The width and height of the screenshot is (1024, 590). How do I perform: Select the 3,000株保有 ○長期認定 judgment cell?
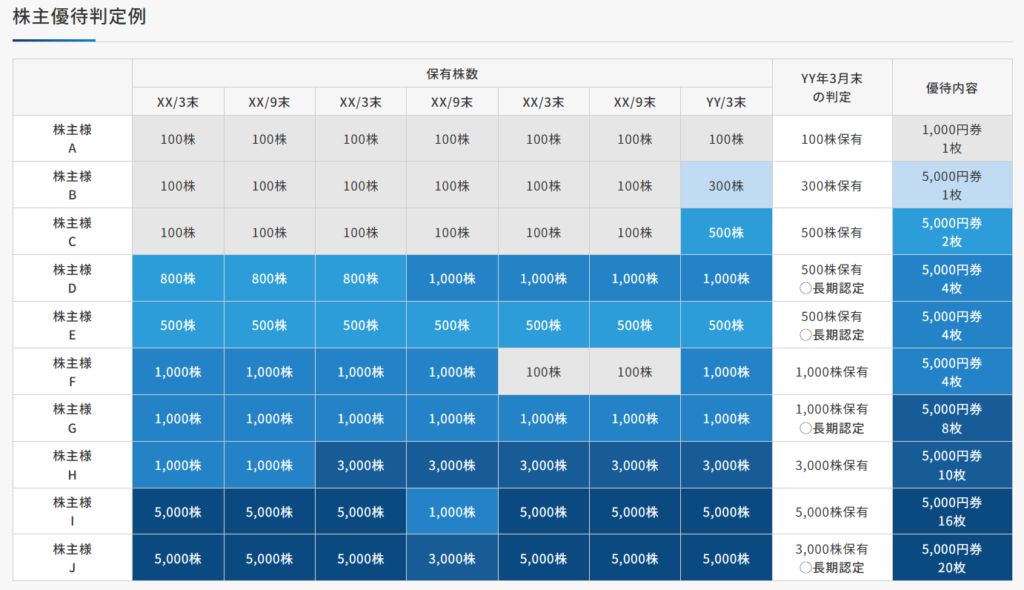pyautogui.click(x=832, y=558)
